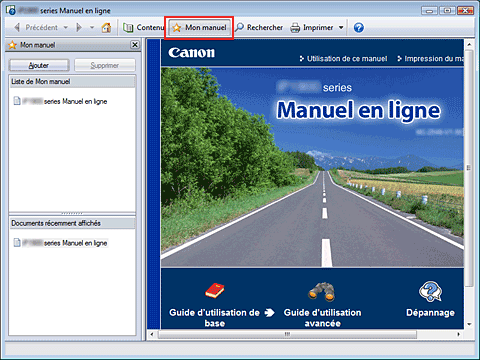
Task: Open the Contenu book icon
Action: tap(128, 28)
